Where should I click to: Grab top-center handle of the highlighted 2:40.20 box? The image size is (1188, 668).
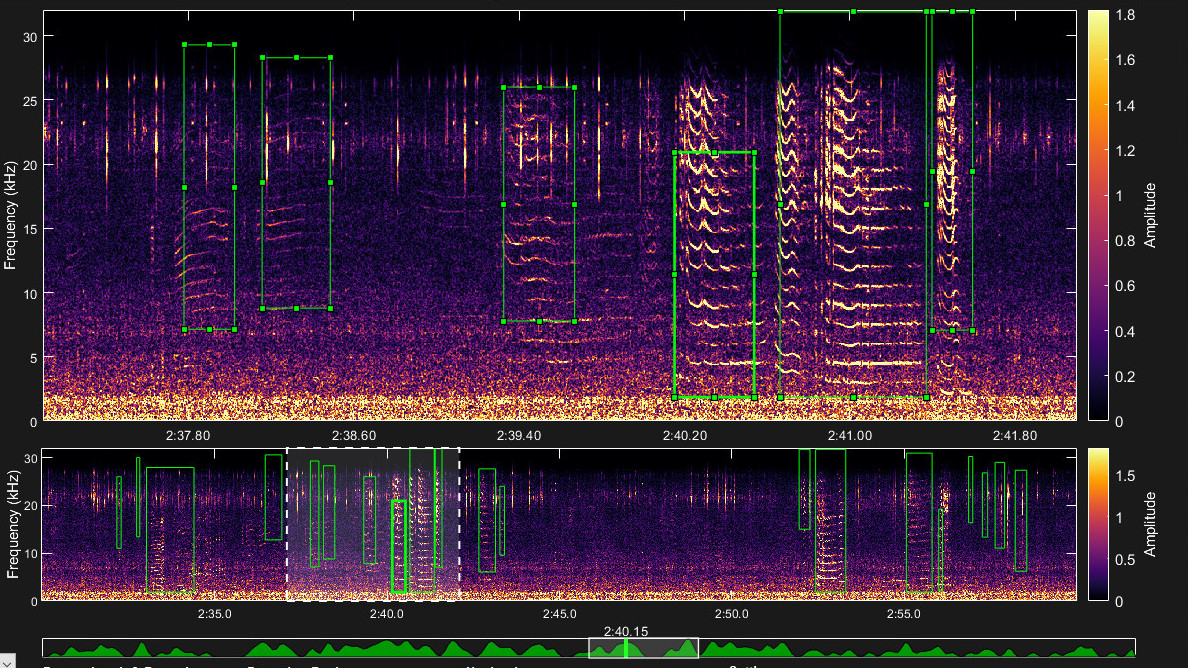pyautogui.click(x=715, y=152)
